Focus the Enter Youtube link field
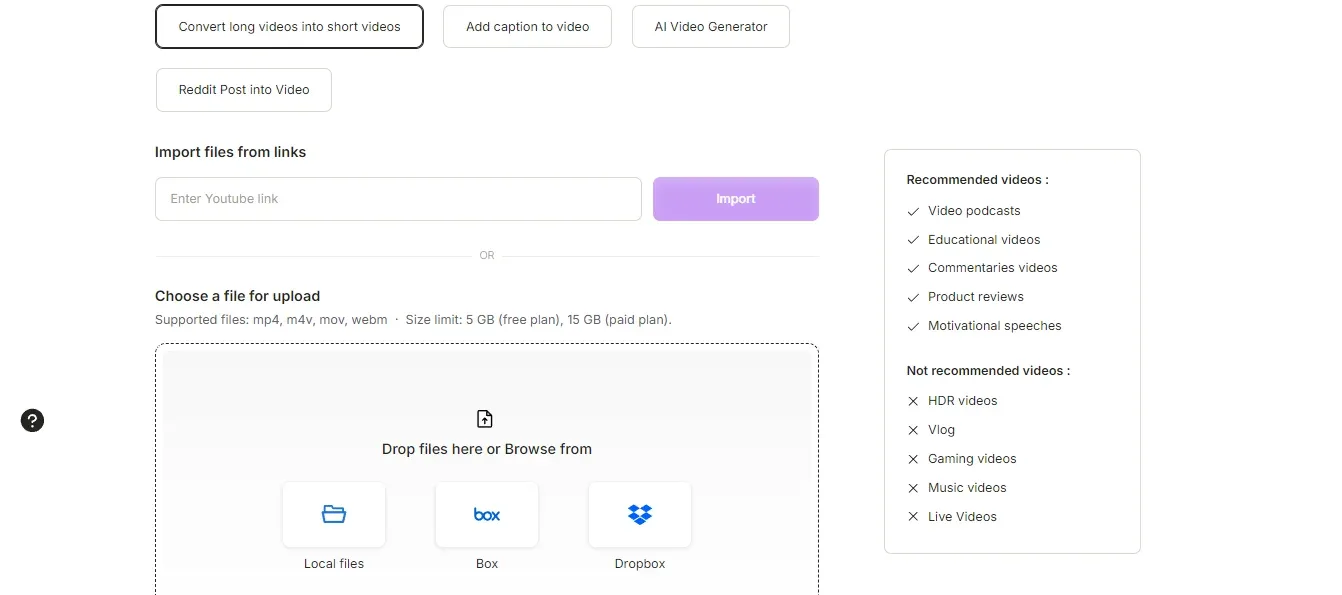This screenshot has height=595, width=1342. click(x=398, y=199)
